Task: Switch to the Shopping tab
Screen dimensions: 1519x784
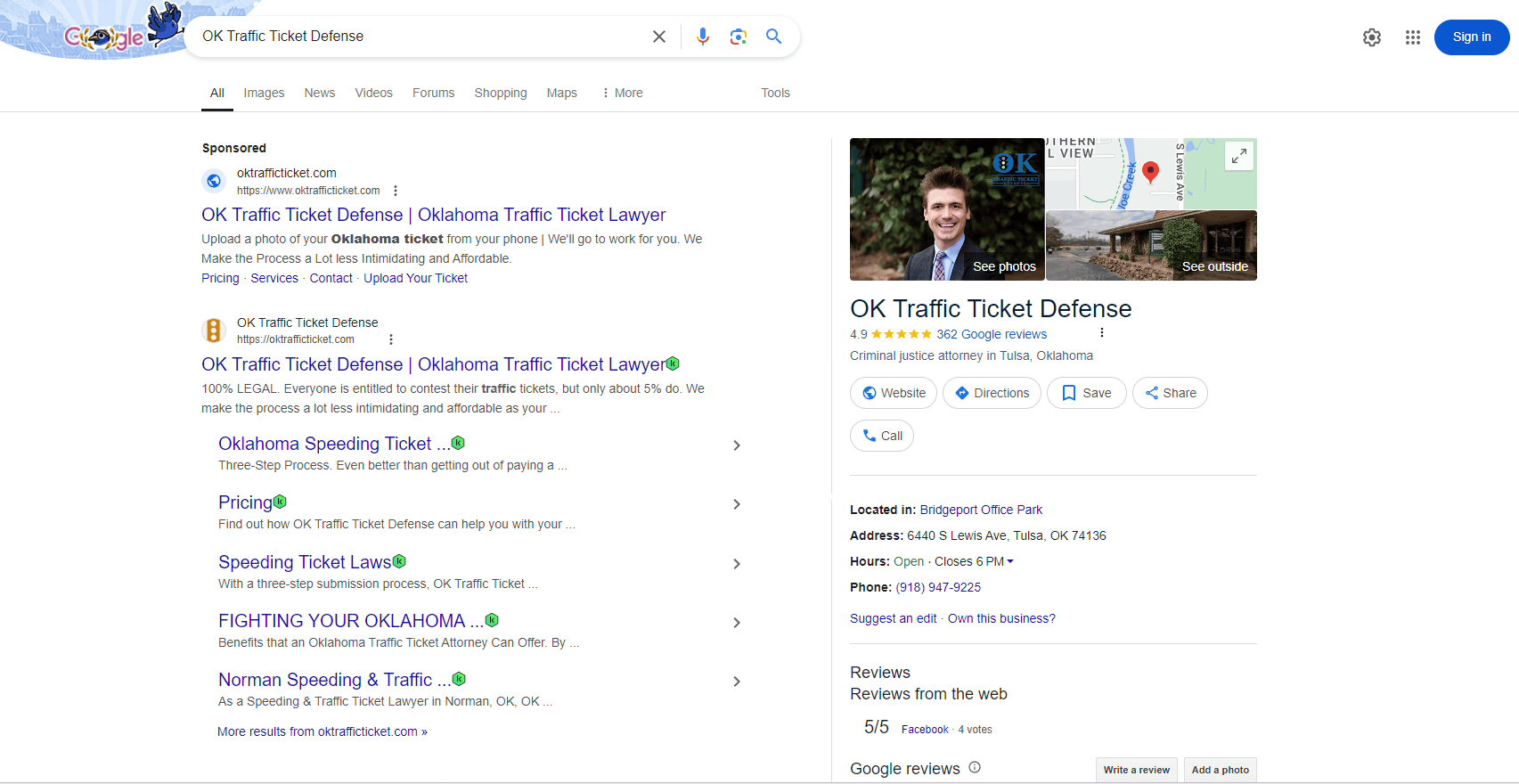Action: pyautogui.click(x=501, y=93)
